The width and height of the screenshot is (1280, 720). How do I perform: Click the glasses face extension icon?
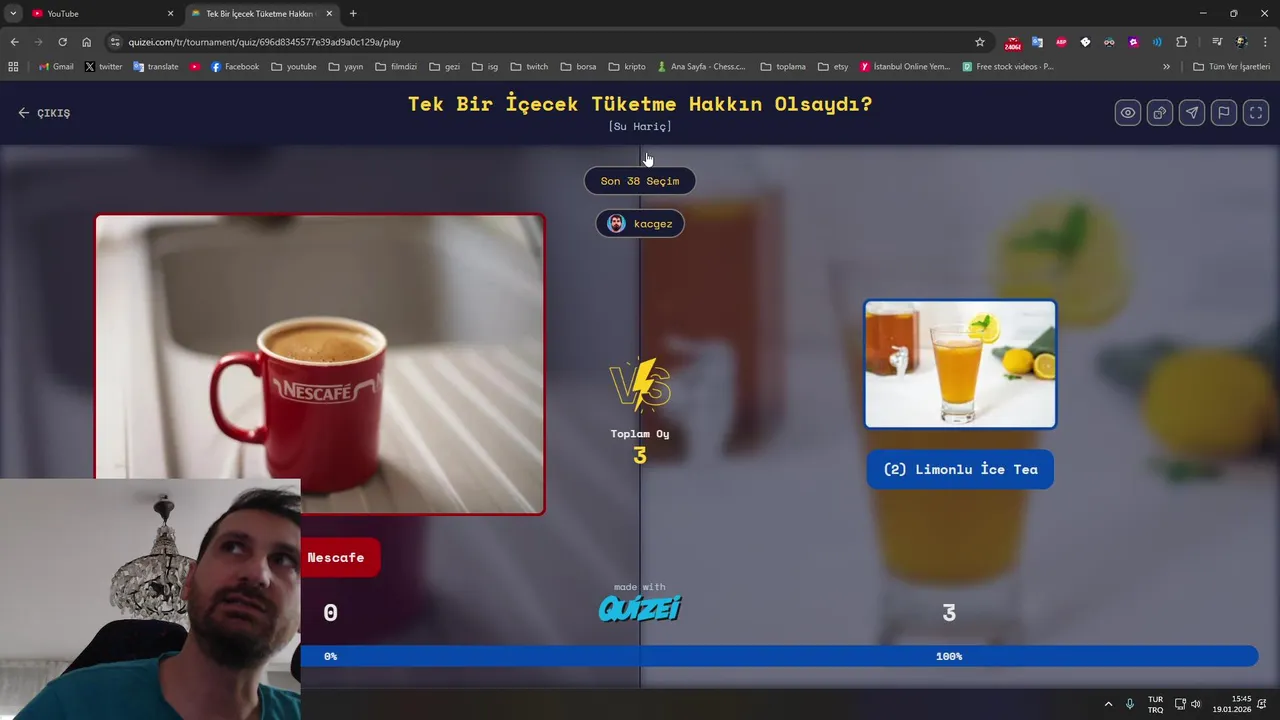[x=1109, y=42]
